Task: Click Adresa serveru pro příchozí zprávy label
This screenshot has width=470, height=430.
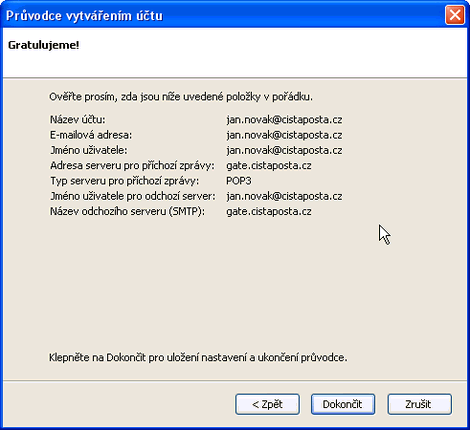Action: [x=132, y=166]
